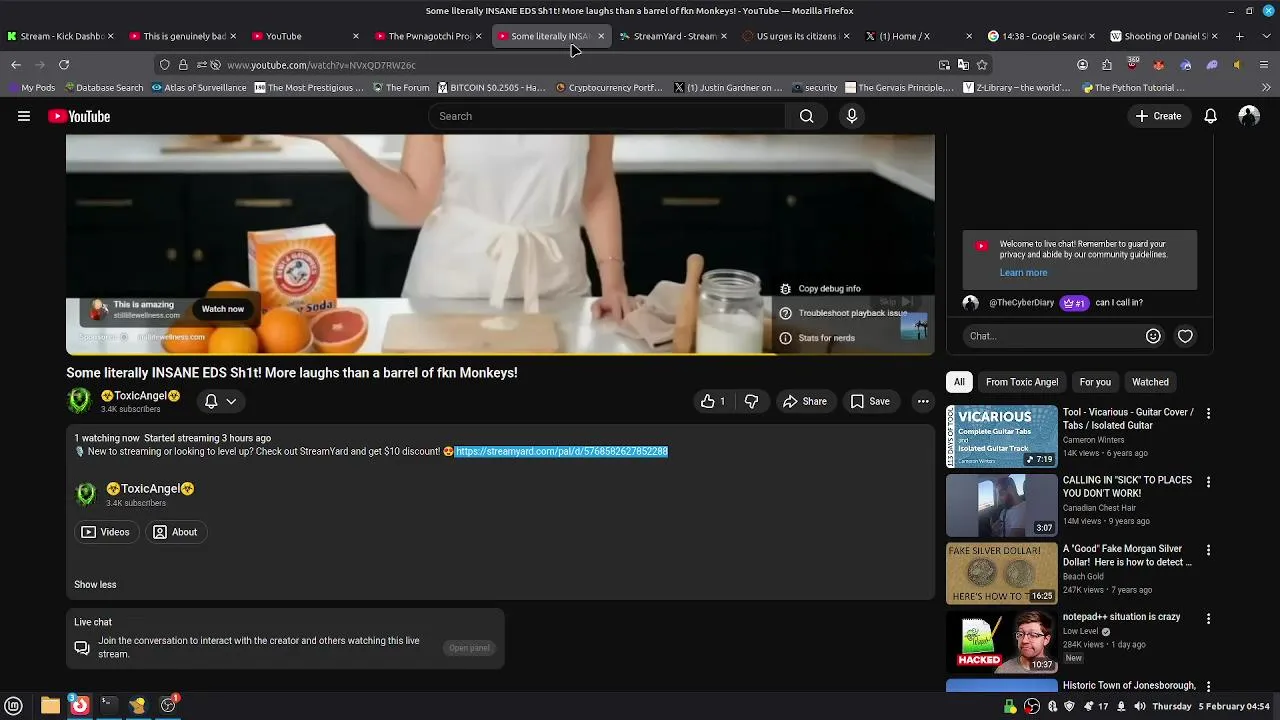Open the streamyard.com referral link

point(561,452)
